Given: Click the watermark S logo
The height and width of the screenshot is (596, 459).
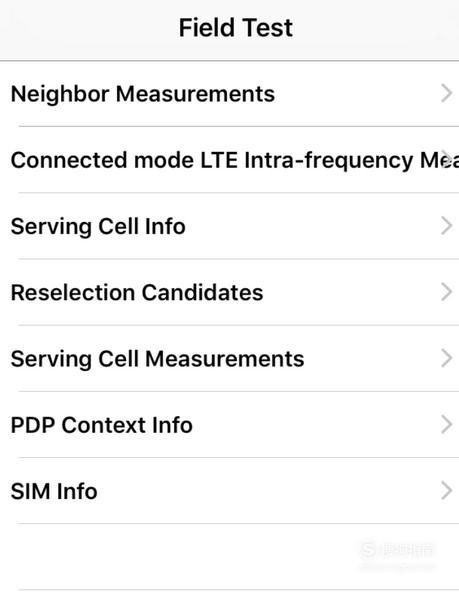Looking at the screenshot, I should coord(368,549).
